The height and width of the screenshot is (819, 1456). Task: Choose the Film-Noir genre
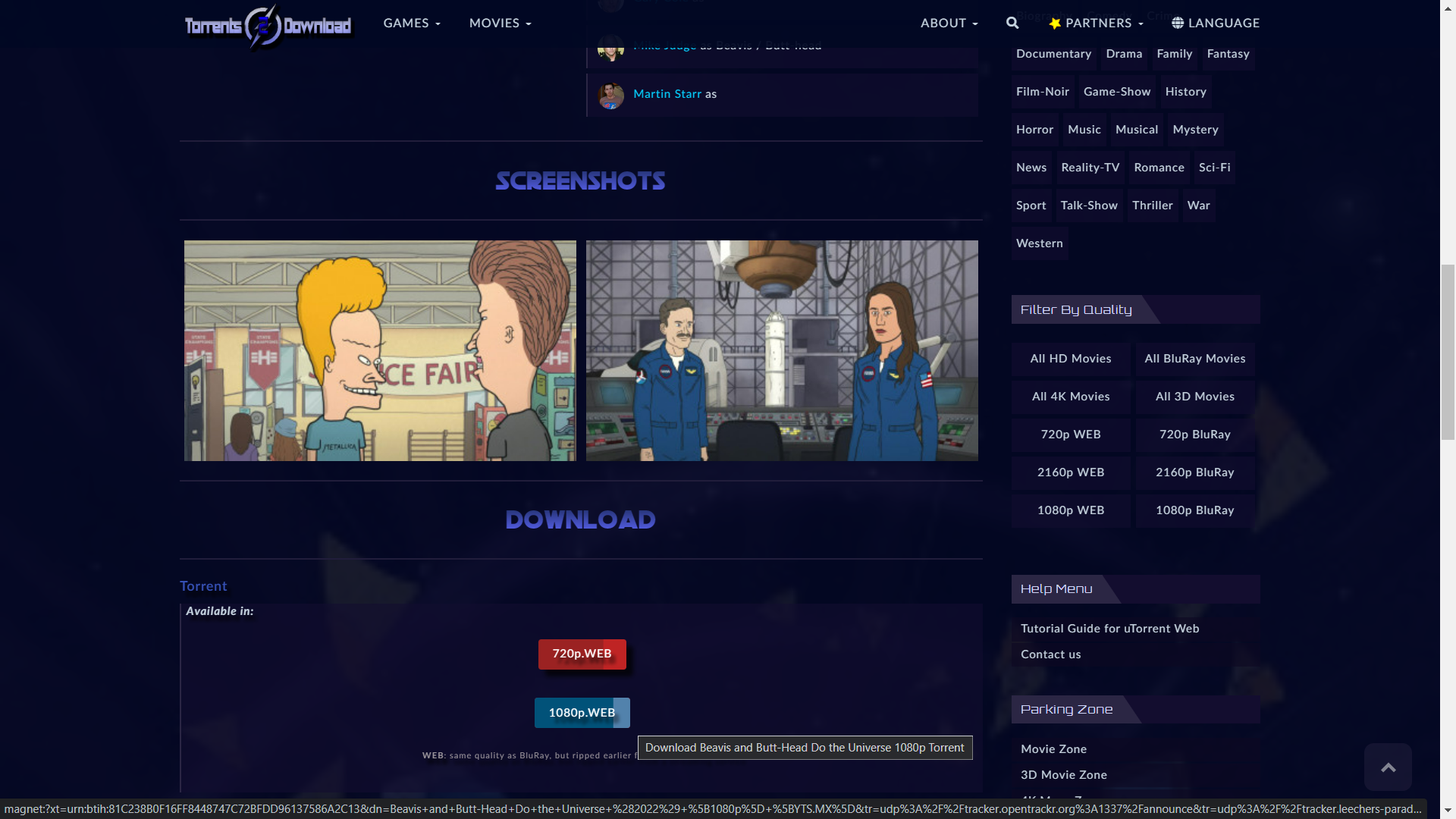point(1043,92)
